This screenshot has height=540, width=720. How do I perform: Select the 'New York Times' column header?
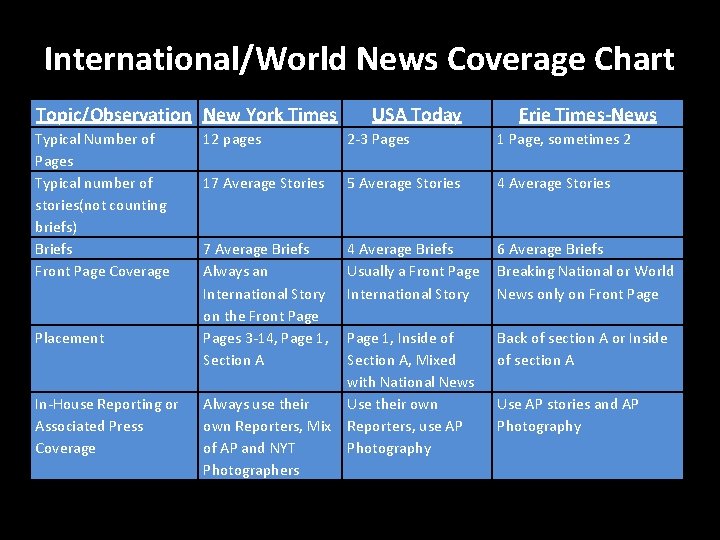tap(270, 114)
